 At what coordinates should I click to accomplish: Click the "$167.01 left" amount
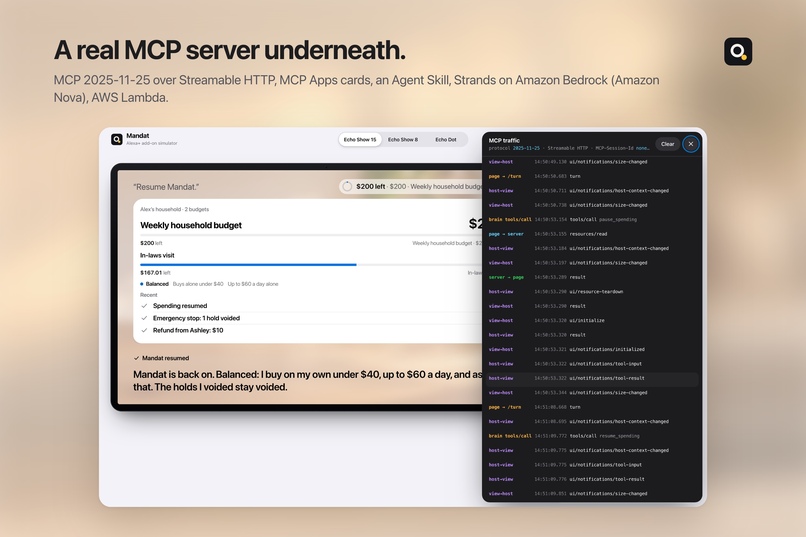point(155,273)
